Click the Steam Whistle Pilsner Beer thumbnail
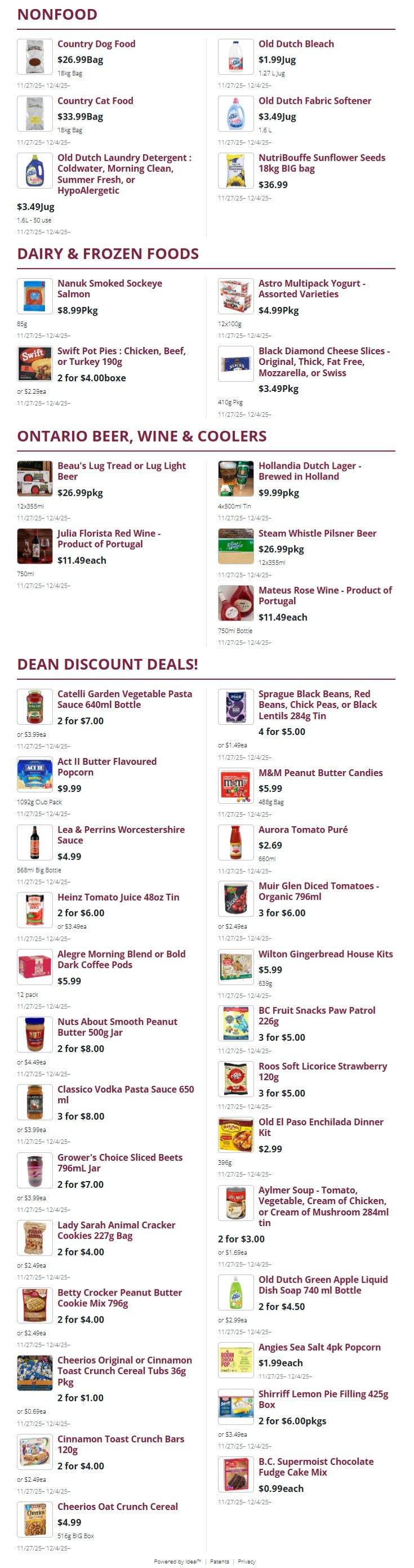Screen dimensions: 414x1568 click(x=235, y=546)
